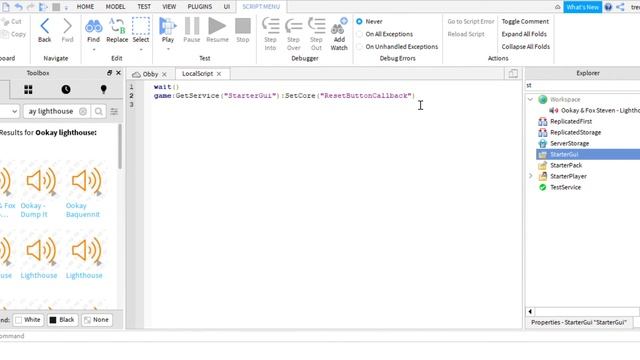Open the Find dropdown arrow
Screen dimensions: 640x360
(93, 50)
